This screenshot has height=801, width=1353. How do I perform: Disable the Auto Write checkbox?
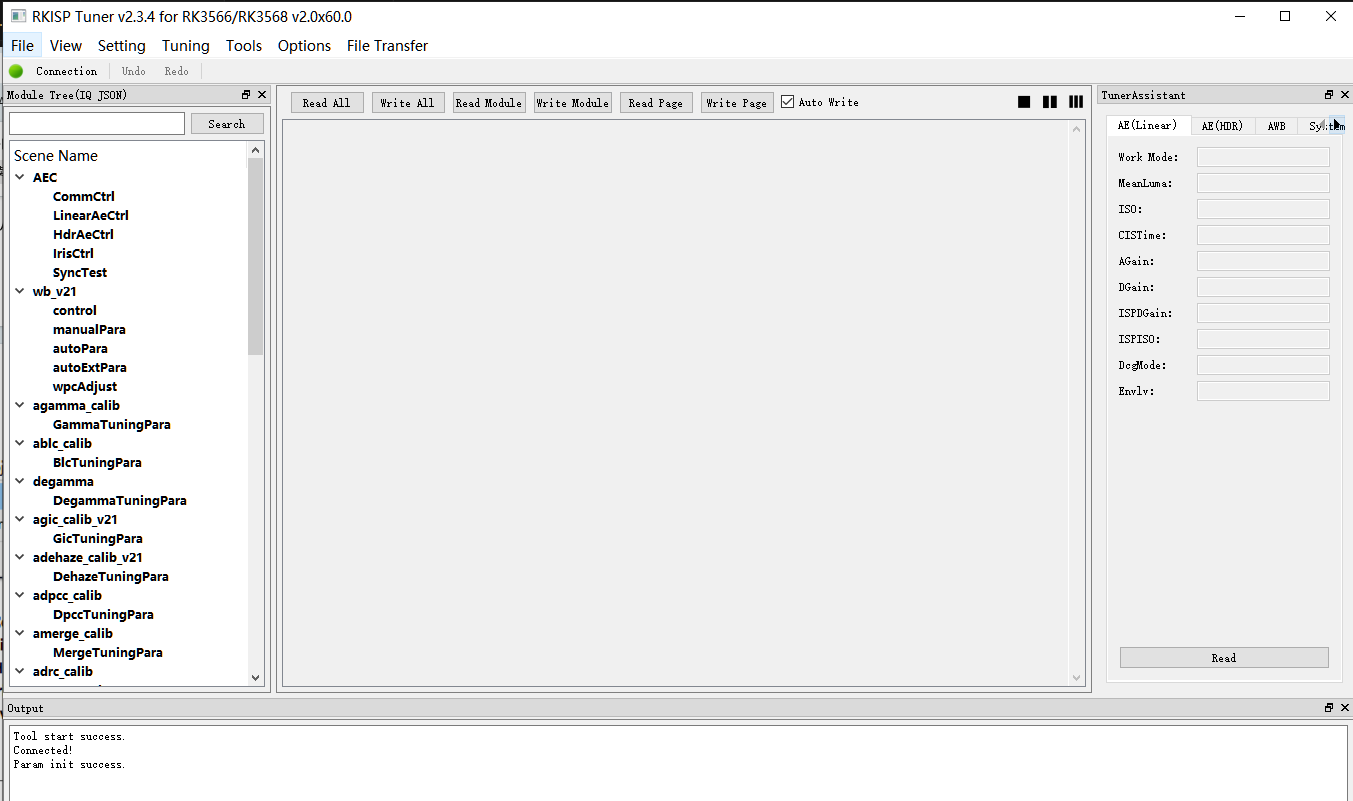788,102
